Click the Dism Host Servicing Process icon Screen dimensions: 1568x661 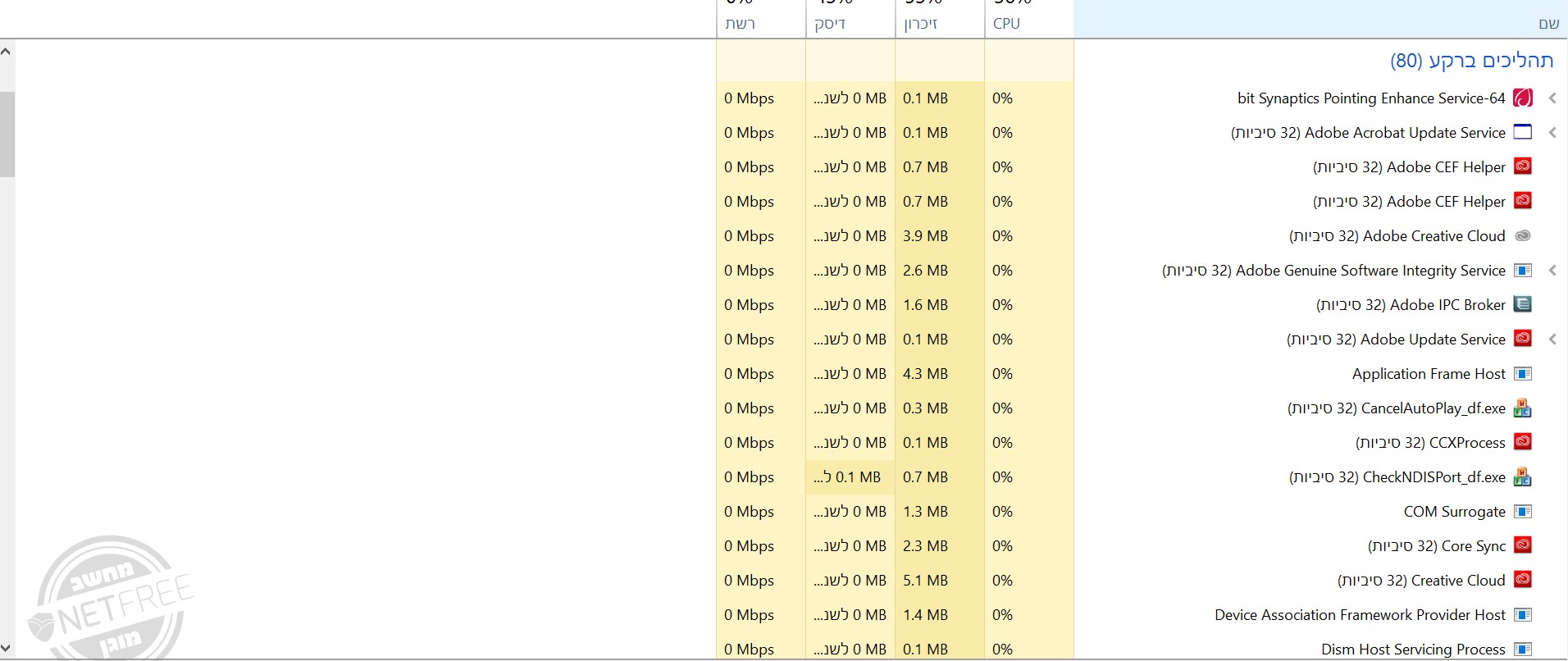point(1523,650)
